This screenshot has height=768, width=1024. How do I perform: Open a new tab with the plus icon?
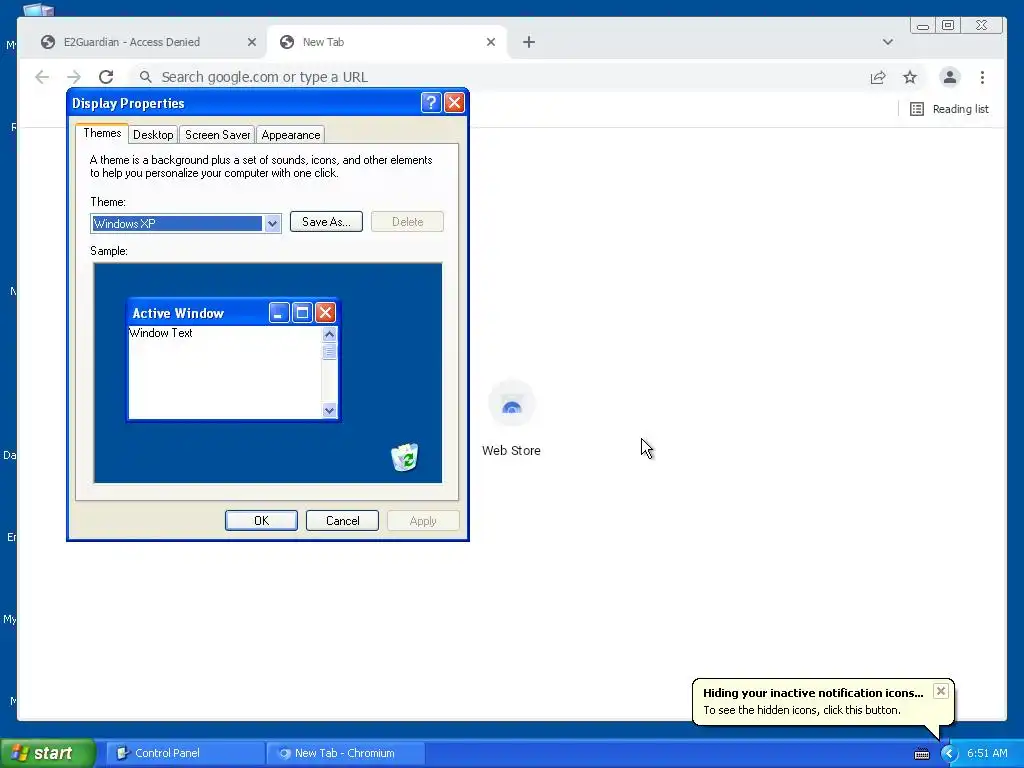529,42
